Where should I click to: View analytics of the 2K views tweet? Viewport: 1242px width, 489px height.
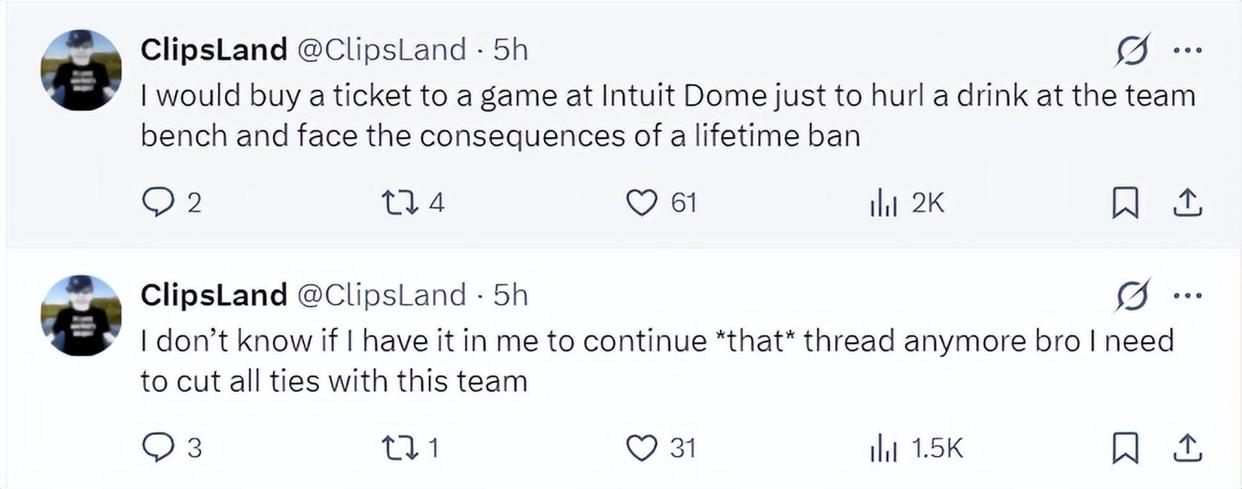point(882,204)
